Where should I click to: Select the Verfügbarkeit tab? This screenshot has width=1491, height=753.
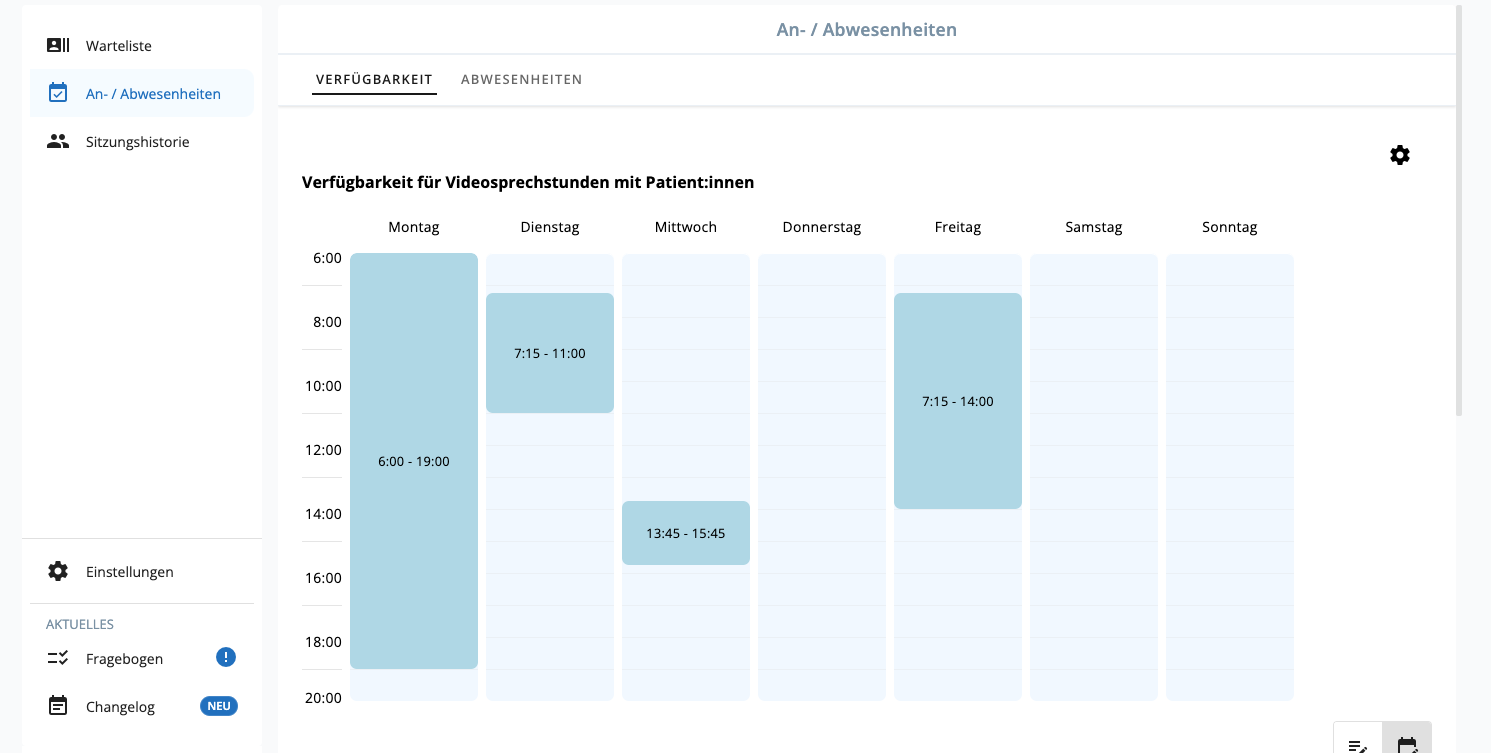coord(374,79)
